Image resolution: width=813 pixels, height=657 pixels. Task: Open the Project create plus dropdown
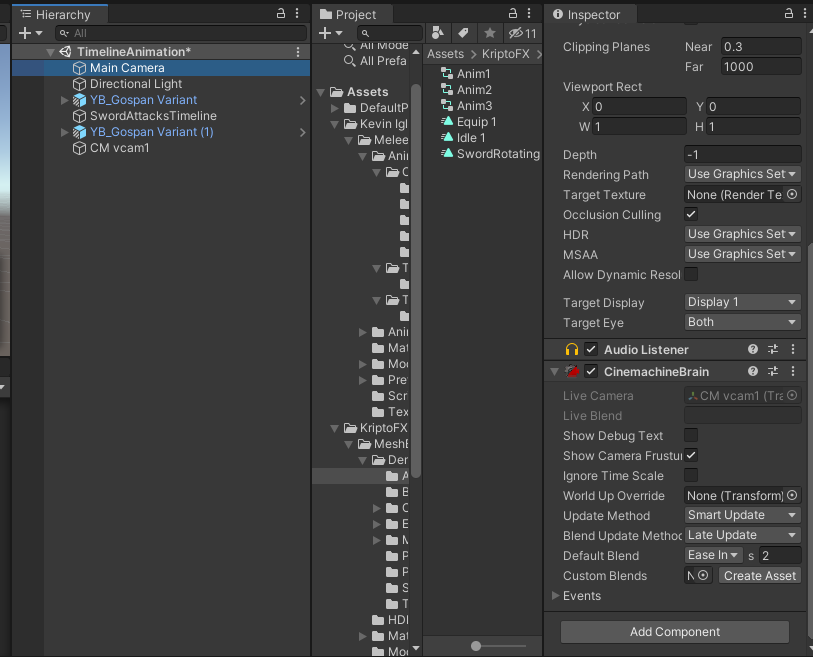point(330,33)
